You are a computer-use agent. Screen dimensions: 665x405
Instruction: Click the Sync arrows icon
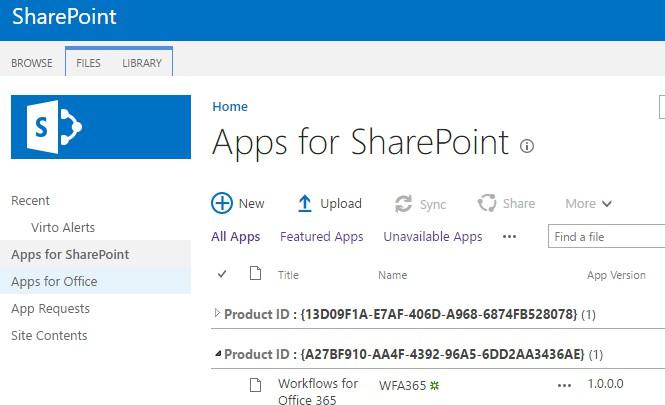(403, 204)
